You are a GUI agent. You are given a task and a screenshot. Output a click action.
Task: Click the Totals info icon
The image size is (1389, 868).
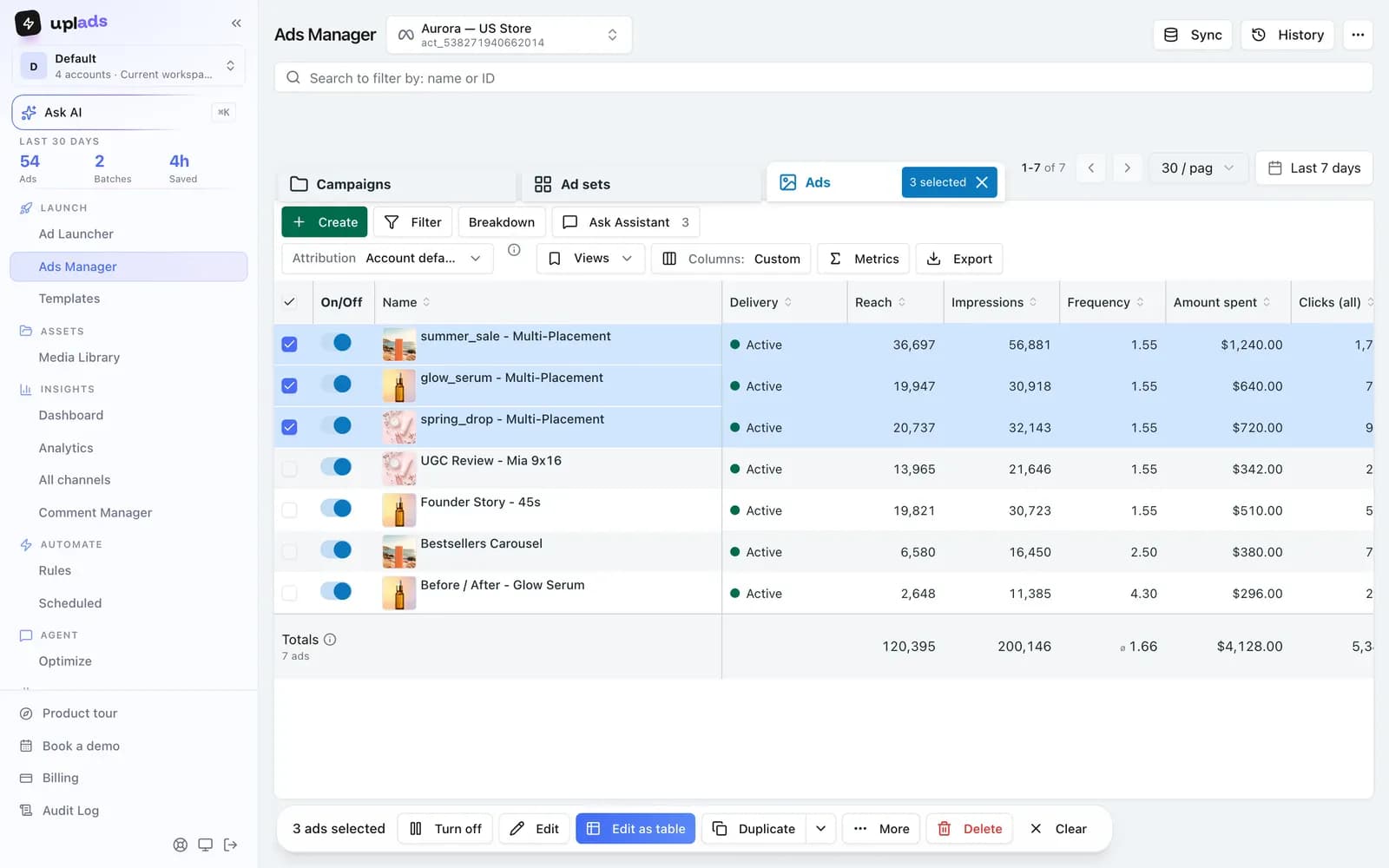tap(330, 640)
